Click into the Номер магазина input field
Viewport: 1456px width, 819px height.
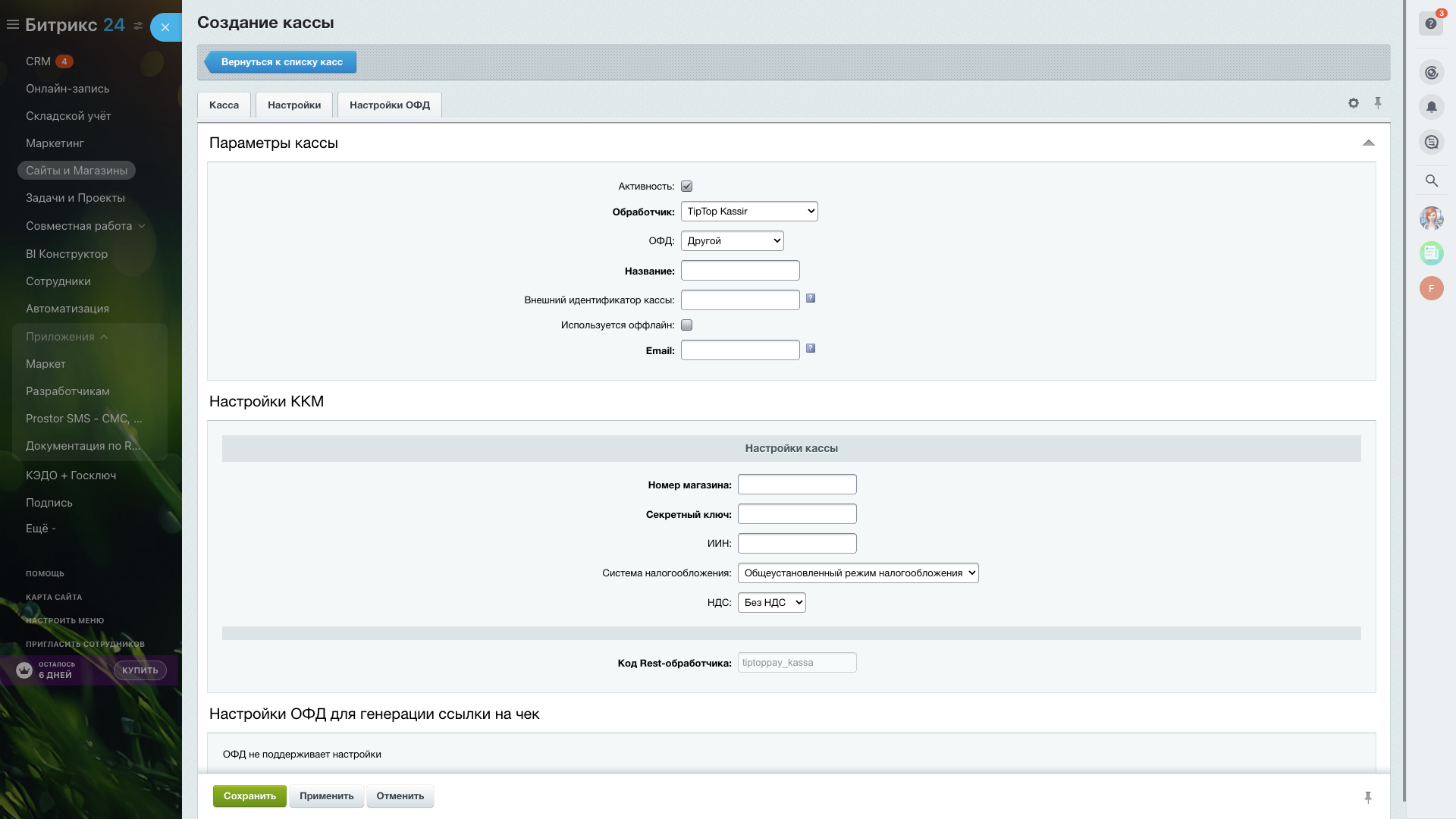797,485
